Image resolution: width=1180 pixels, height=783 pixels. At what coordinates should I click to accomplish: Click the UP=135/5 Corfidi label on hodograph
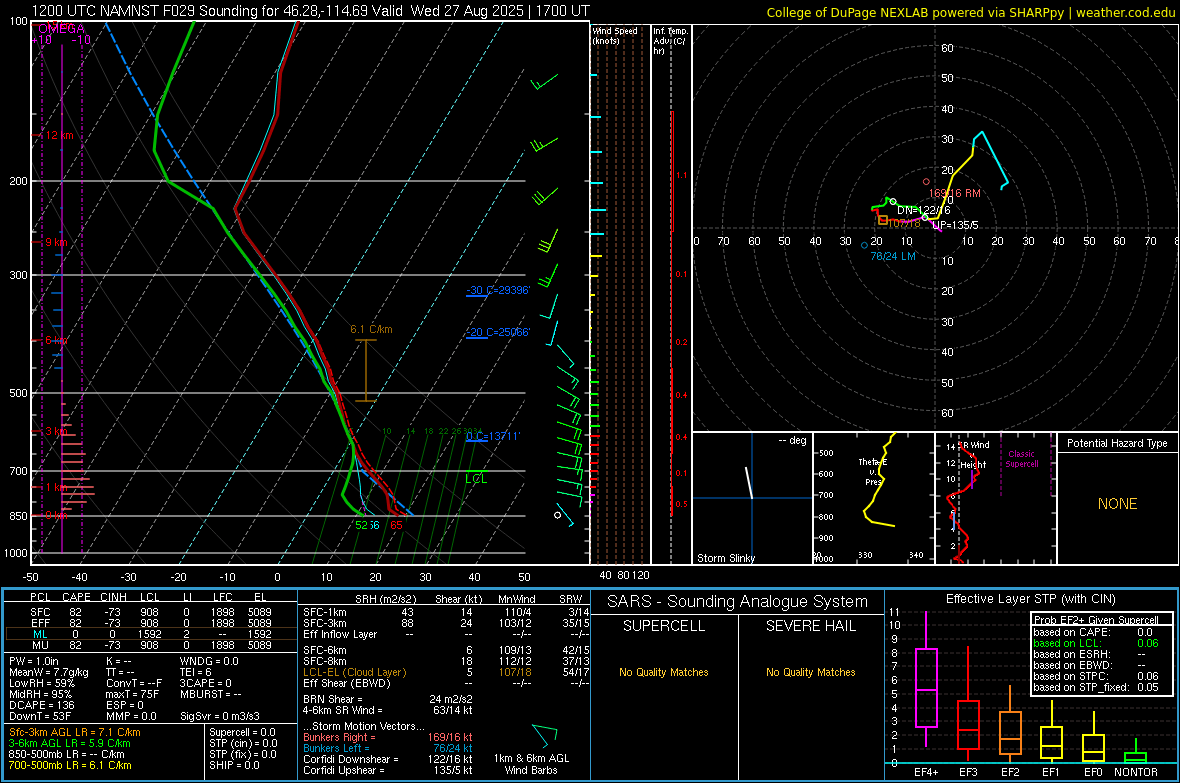[x=955, y=225]
